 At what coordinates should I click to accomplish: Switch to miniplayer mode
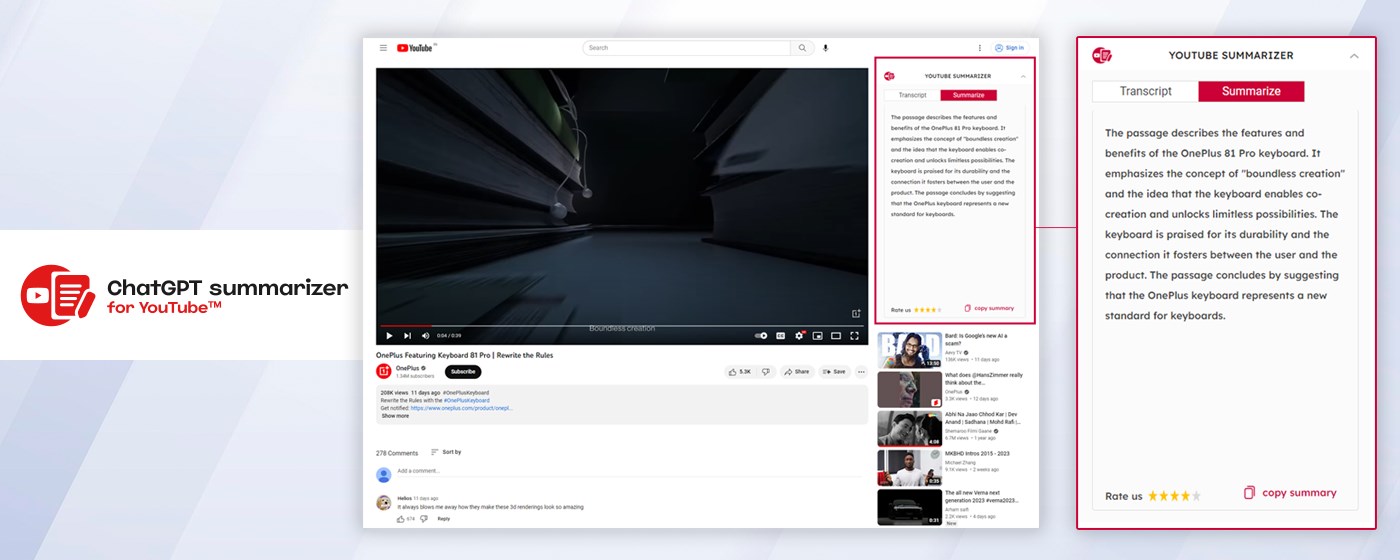(817, 336)
